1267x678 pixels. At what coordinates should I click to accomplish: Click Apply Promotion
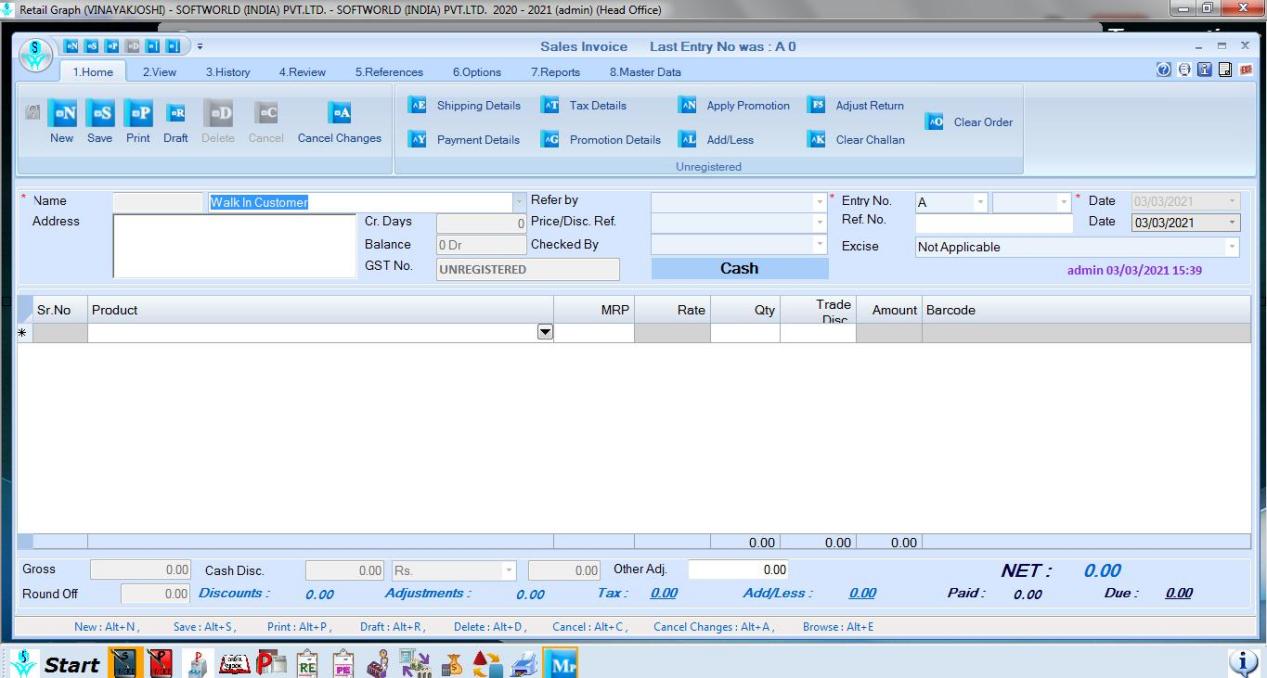(735, 106)
